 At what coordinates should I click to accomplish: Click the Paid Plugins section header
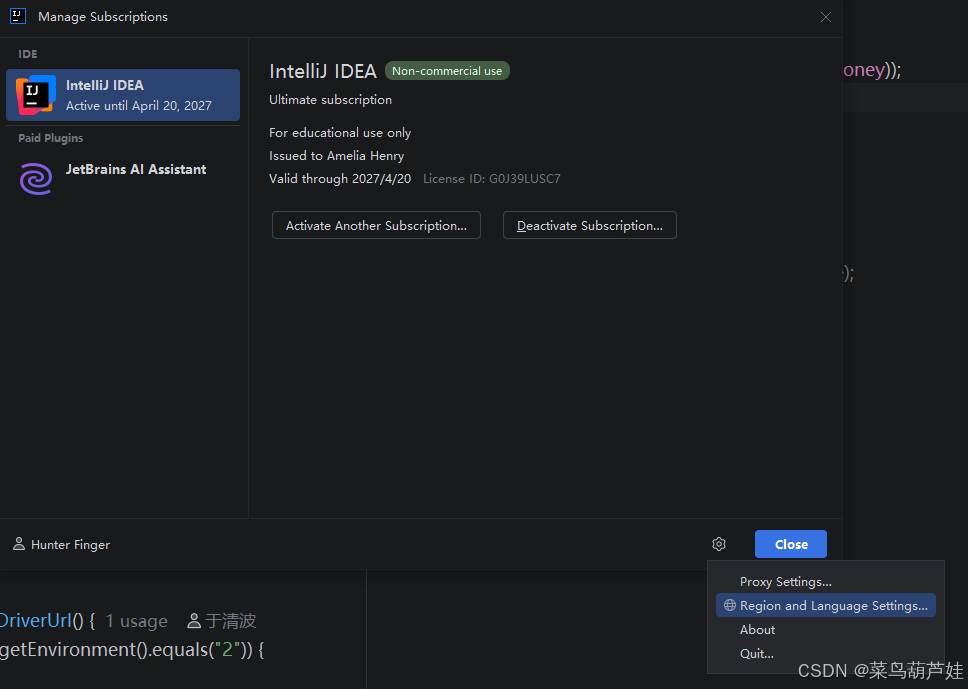click(51, 138)
